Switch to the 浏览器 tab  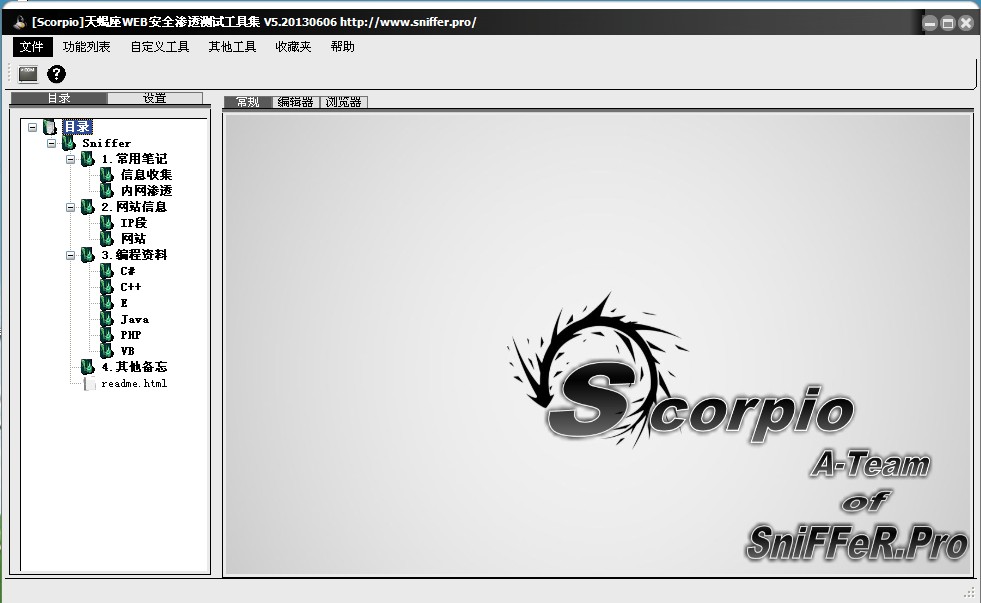343,102
